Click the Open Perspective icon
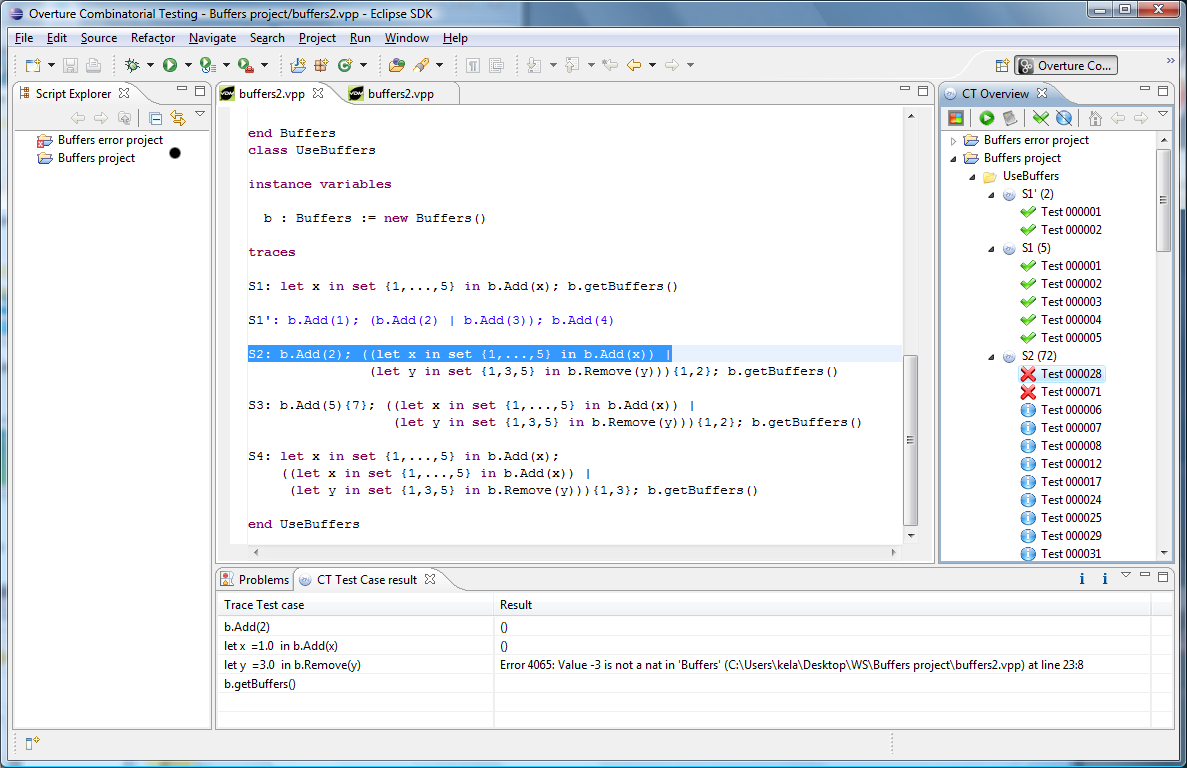 tap(1002, 66)
